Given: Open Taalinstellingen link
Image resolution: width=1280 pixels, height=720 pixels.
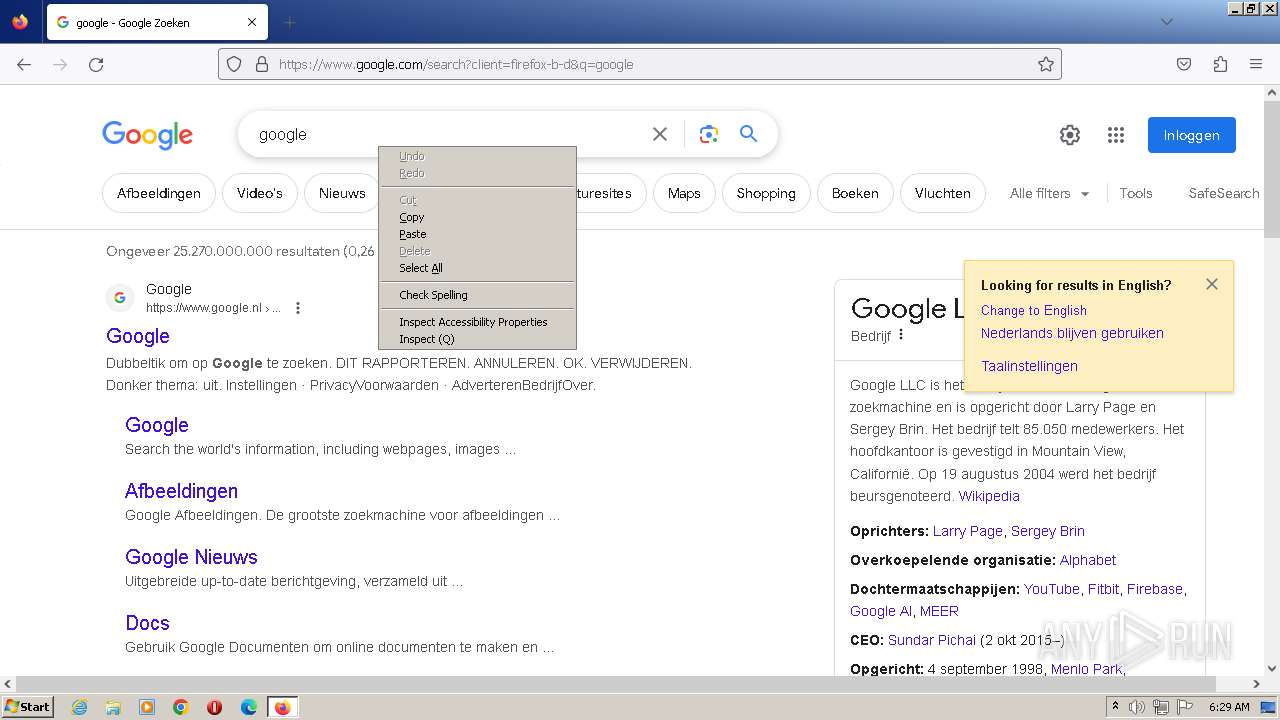Looking at the screenshot, I should pyautogui.click(x=1029, y=366).
